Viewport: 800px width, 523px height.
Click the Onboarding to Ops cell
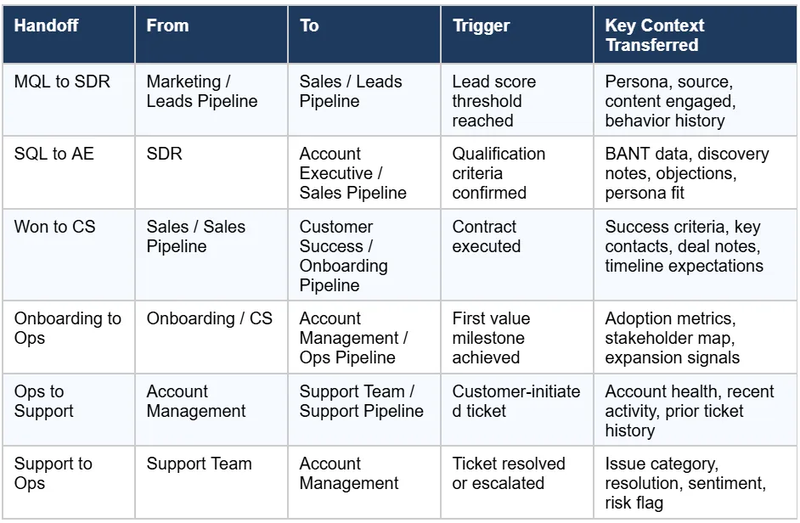tap(67, 328)
